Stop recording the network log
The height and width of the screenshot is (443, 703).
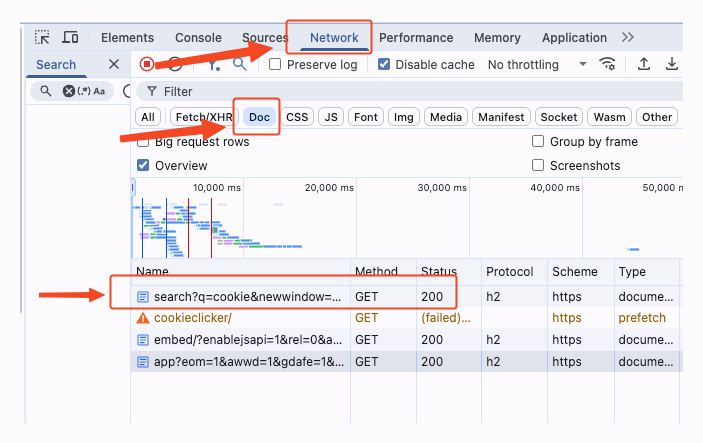click(x=147, y=64)
